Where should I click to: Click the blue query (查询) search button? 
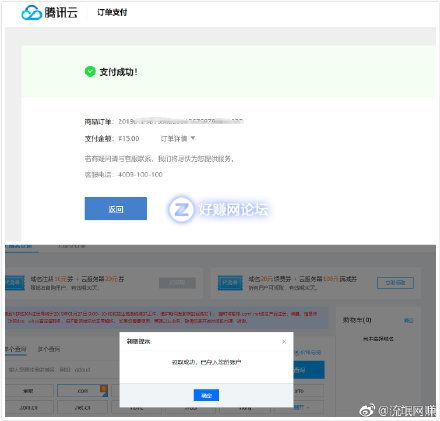pyautogui.click(x=309, y=370)
